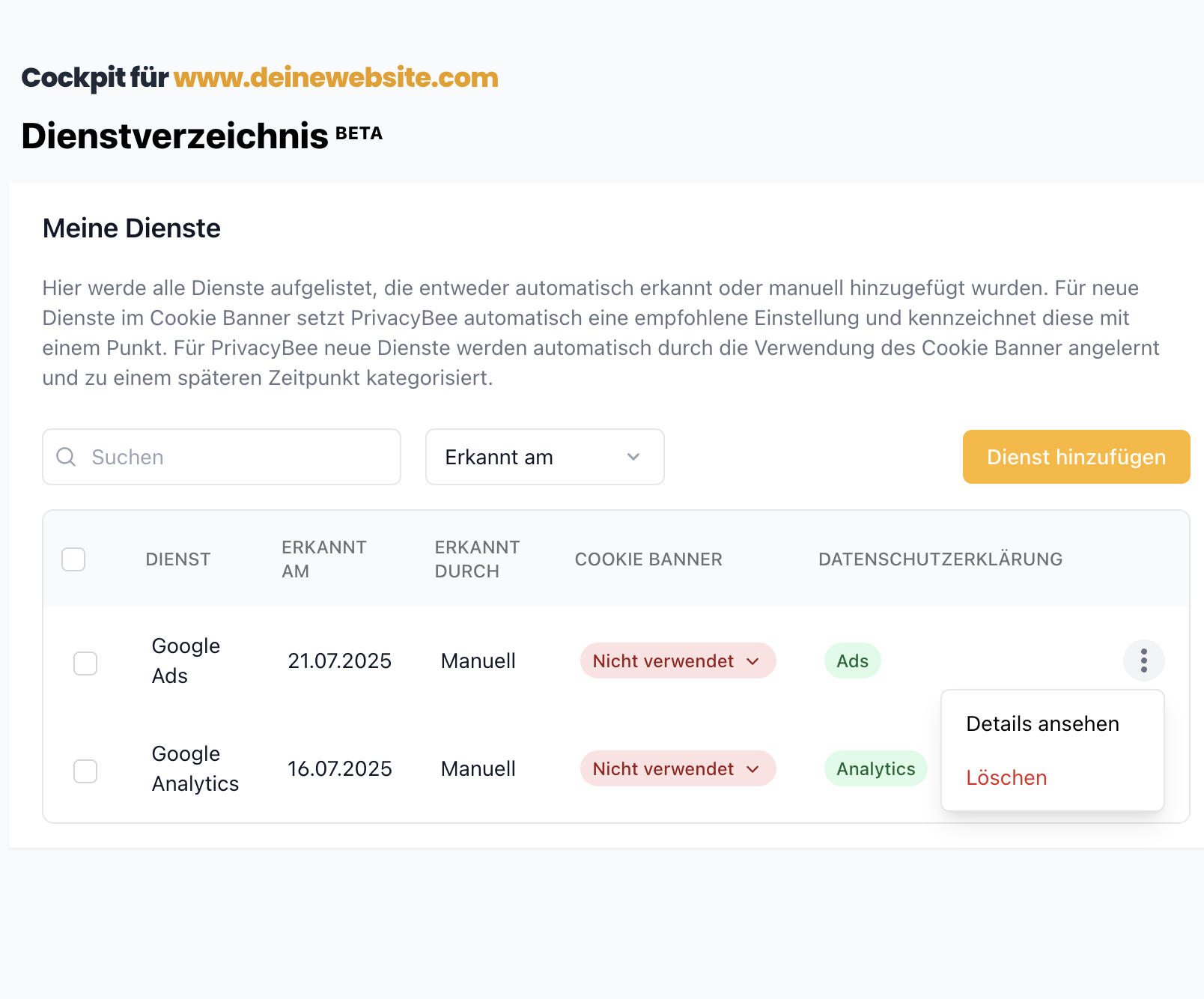
Task: Focus the Suchen search input field
Action: 222,457
